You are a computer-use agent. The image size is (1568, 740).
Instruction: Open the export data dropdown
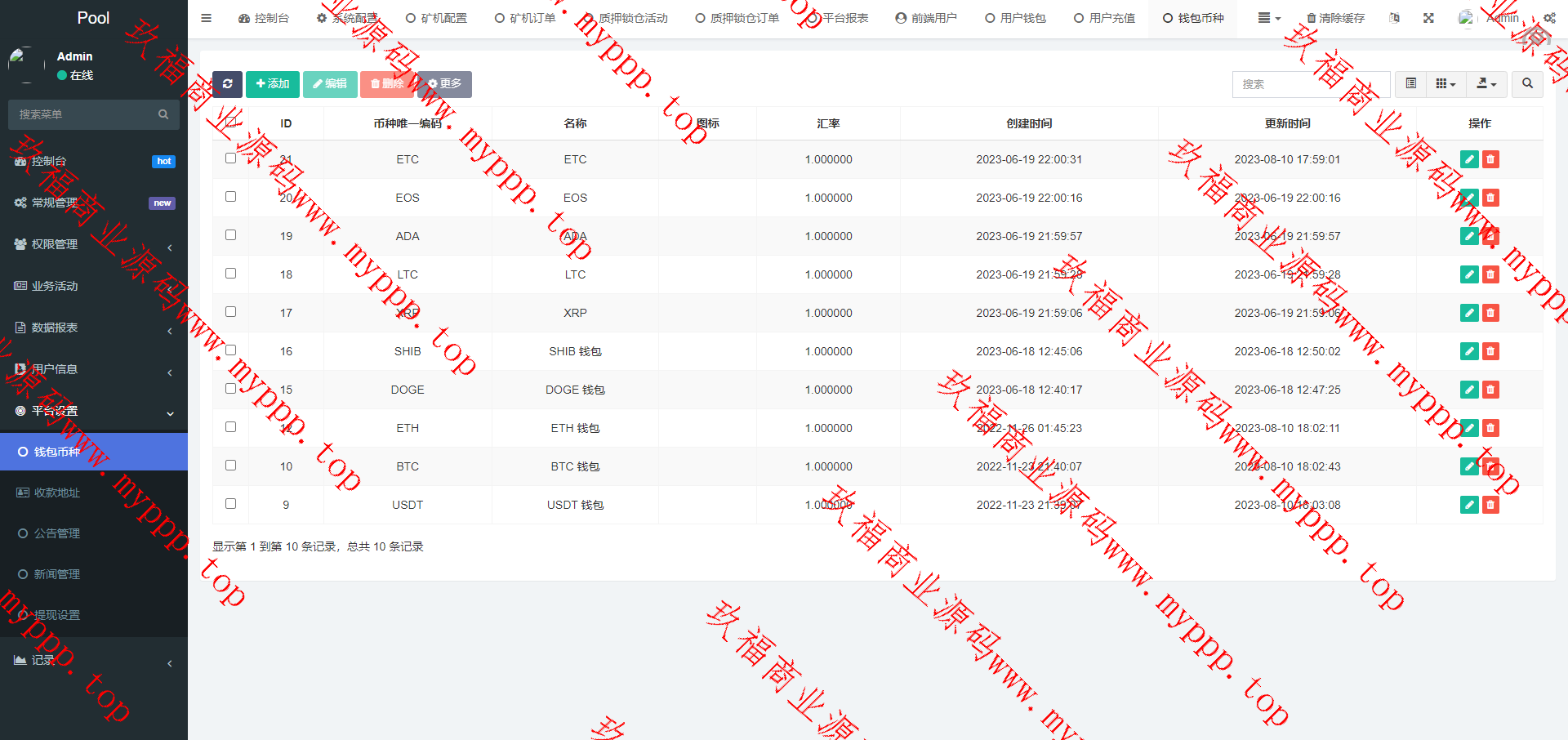1486,84
